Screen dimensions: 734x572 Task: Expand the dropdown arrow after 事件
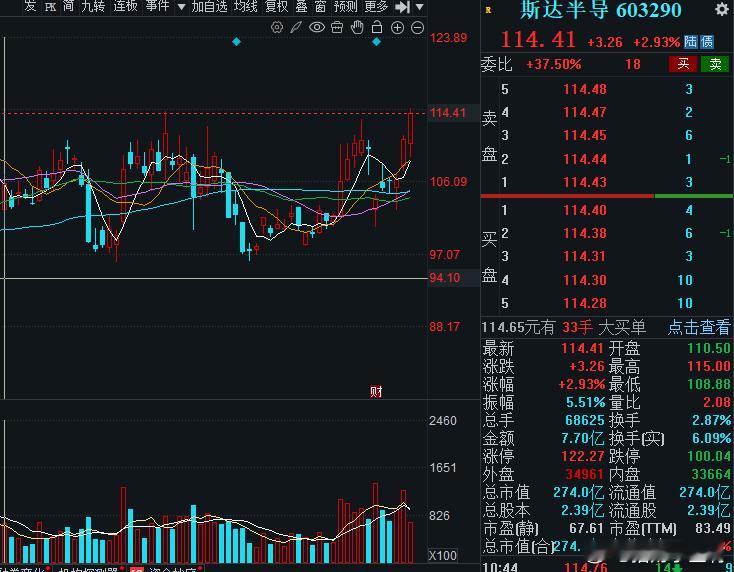pyautogui.click(x=182, y=7)
